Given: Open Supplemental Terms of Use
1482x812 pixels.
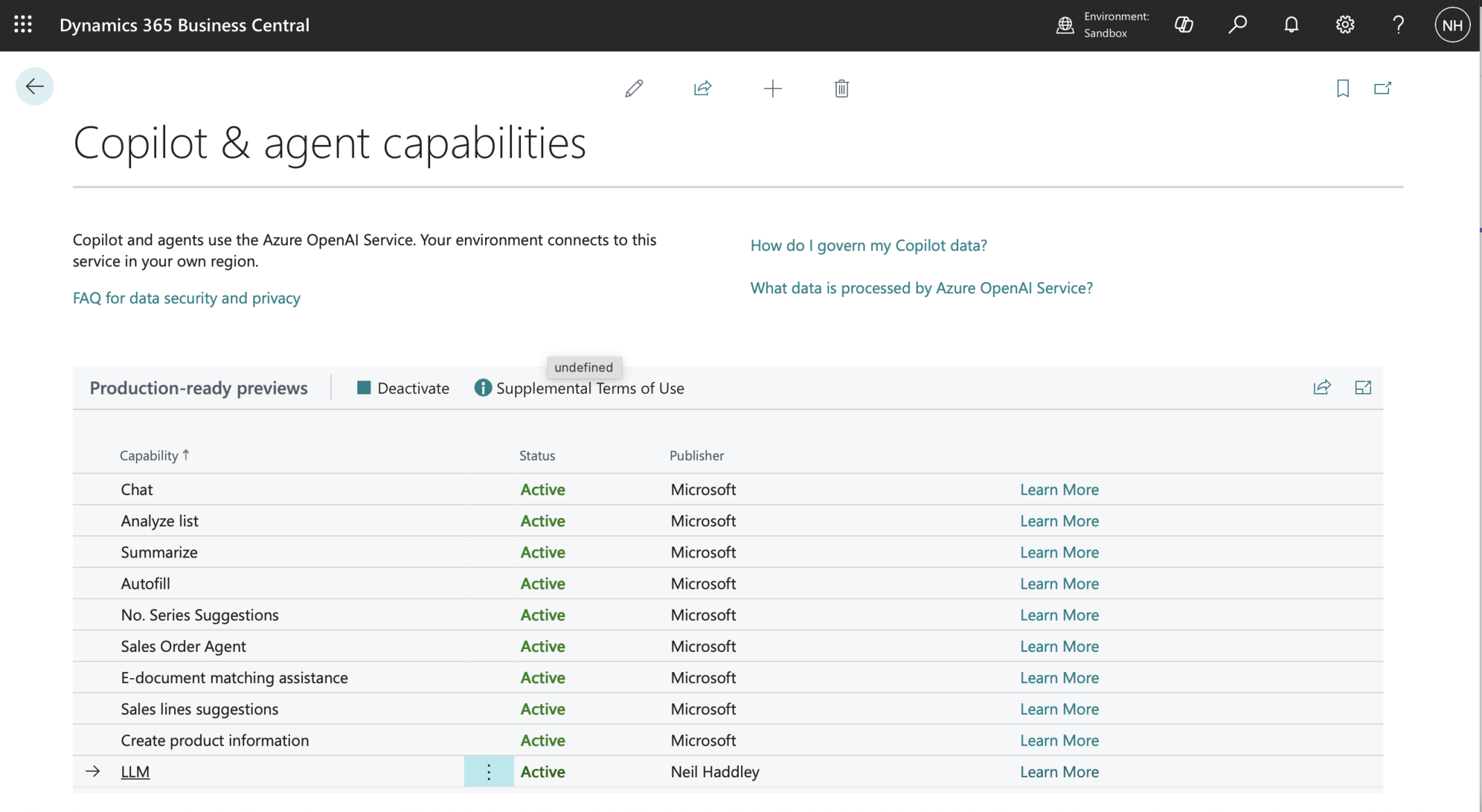Looking at the screenshot, I should (x=580, y=388).
